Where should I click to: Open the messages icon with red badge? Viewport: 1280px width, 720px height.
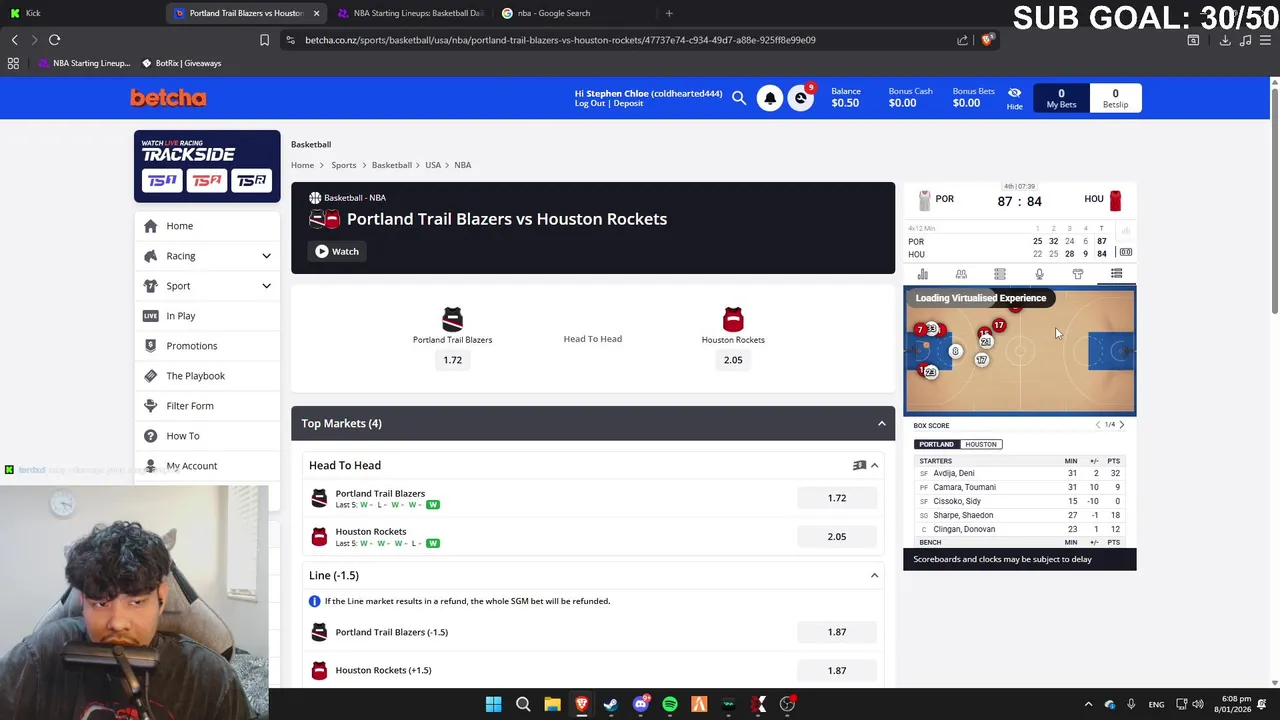tap(801, 98)
